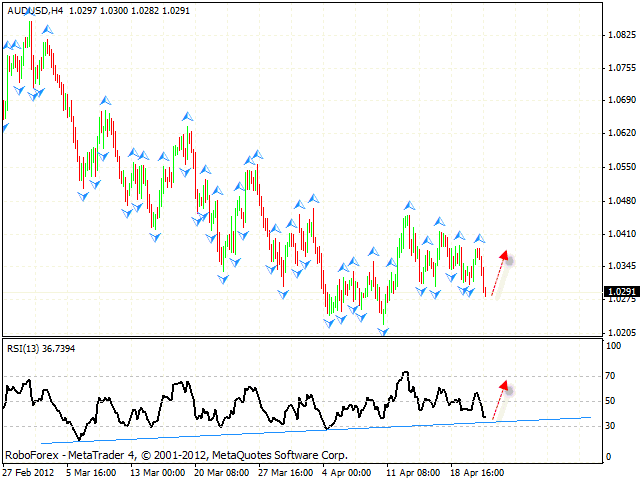Image resolution: width=640 pixels, height=480 pixels.
Task: Select the down fractal below the chart's lowest low
Action: click(382, 331)
